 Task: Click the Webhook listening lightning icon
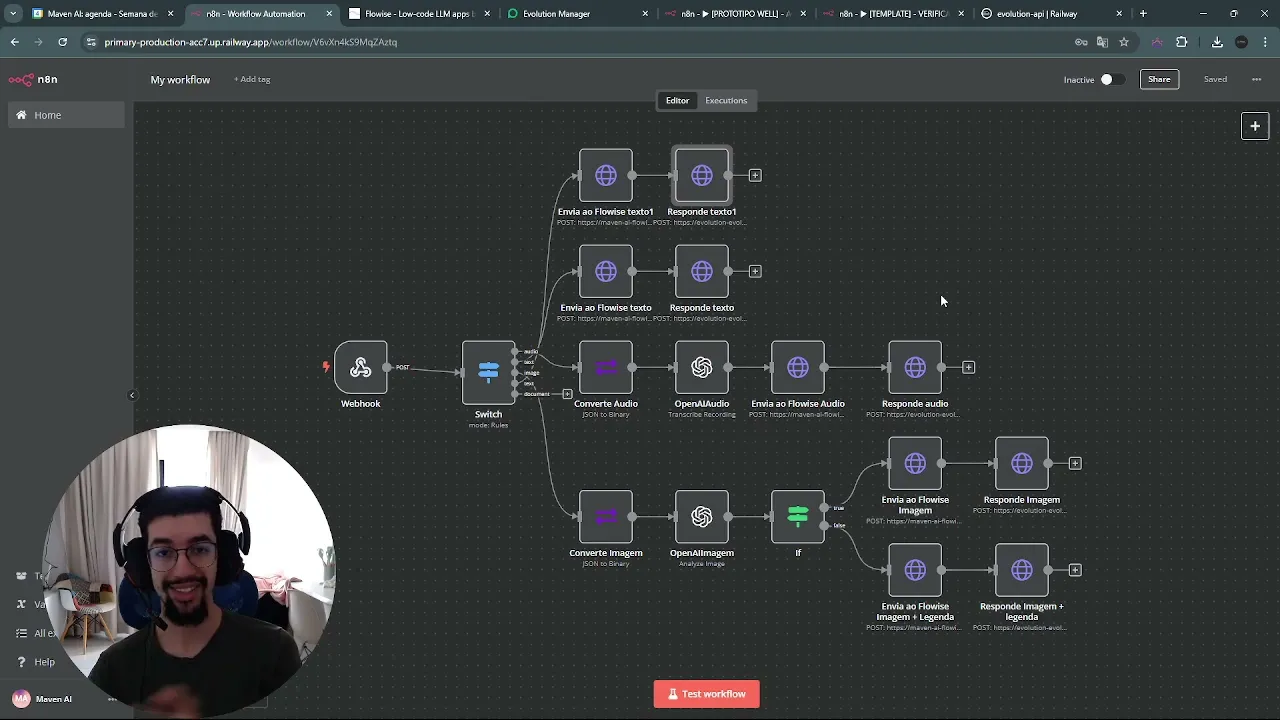(326, 367)
